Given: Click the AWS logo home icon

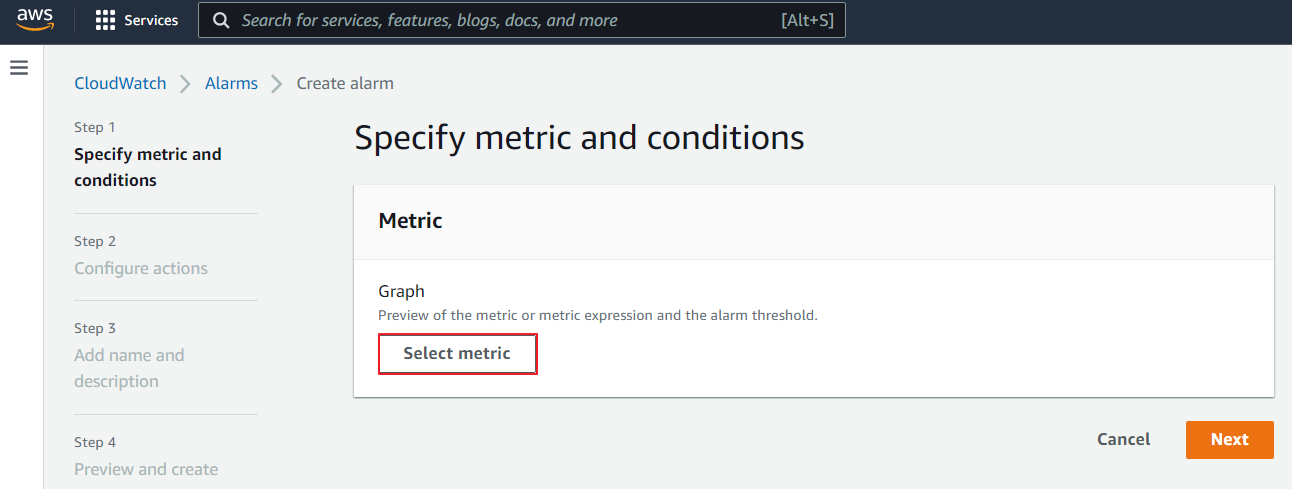Looking at the screenshot, I should pos(35,20).
